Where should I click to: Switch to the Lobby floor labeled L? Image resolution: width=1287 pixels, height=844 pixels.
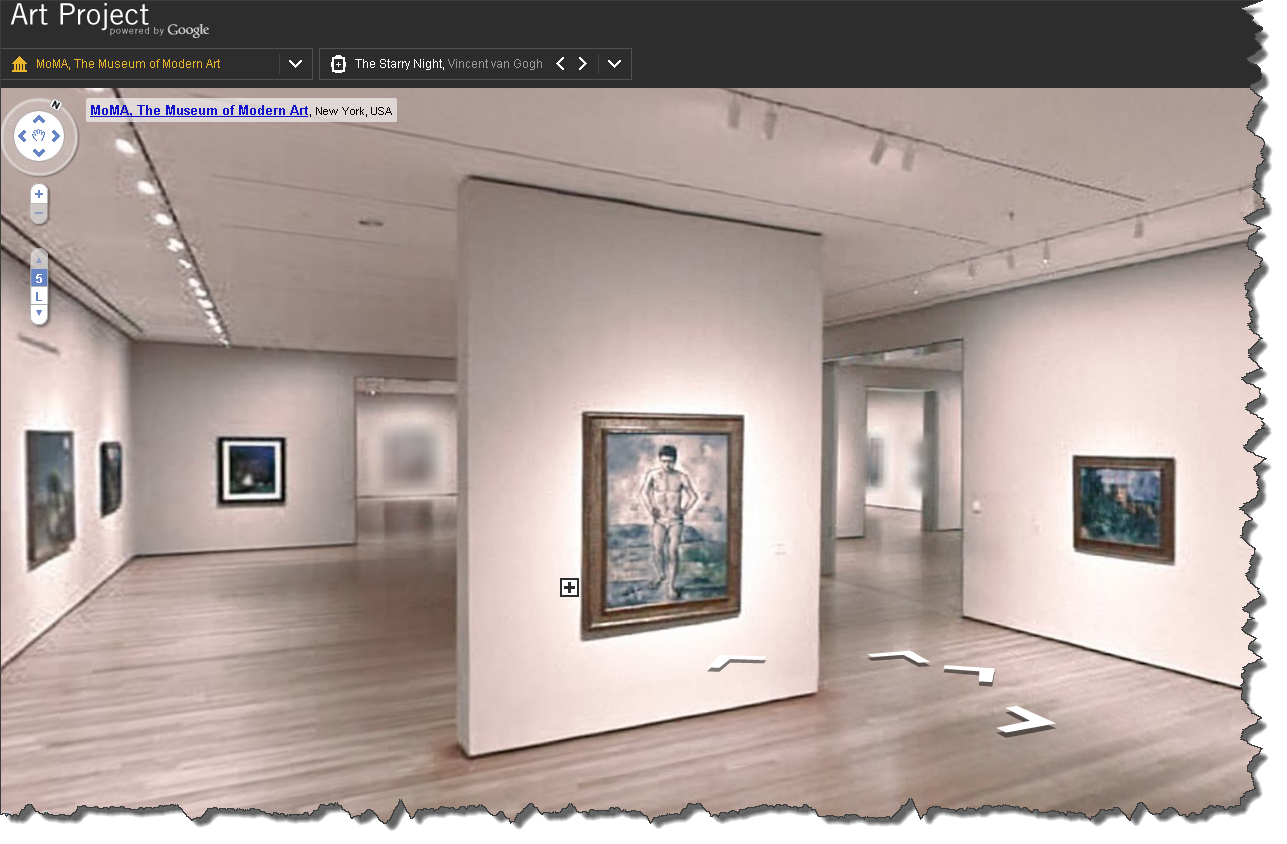click(x=38, y=296)
